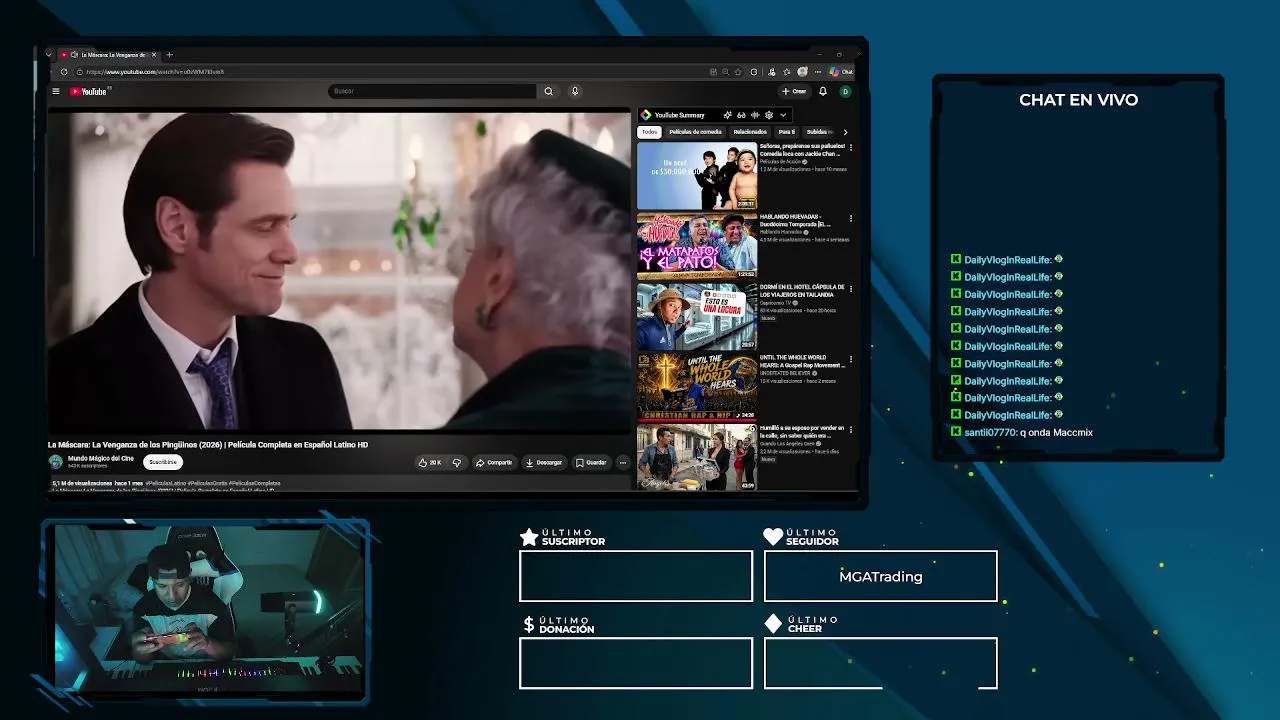Open the browser three-dot settings menu
This screenshot has height=720, width=1280.
(x=817, y=72)
